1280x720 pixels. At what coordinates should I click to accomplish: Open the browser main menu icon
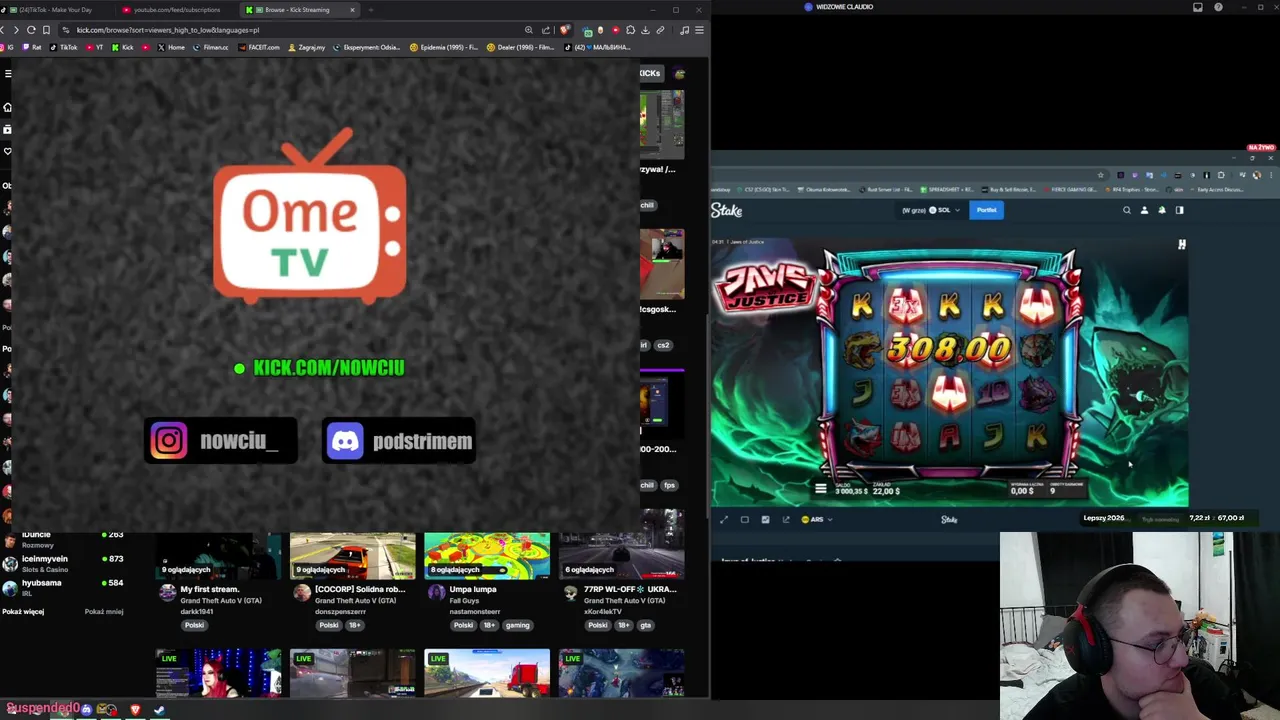(700, 30)
